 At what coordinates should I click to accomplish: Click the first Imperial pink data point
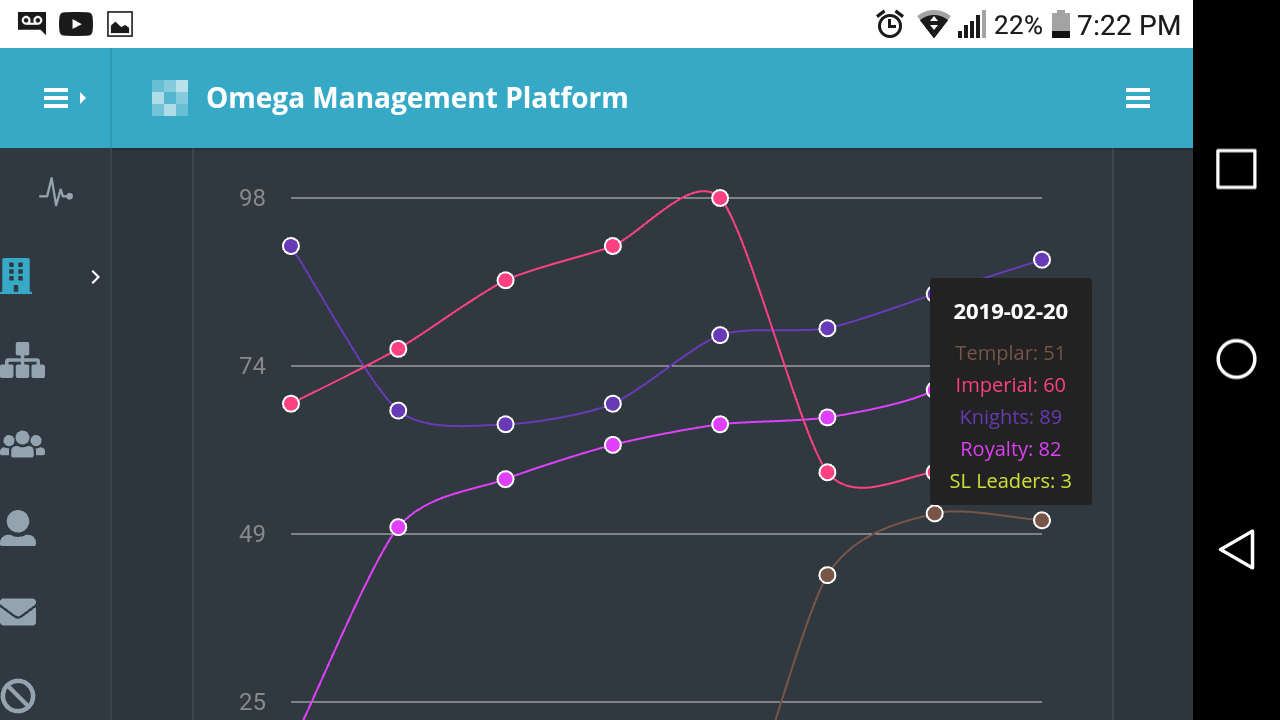pos(291,404)
